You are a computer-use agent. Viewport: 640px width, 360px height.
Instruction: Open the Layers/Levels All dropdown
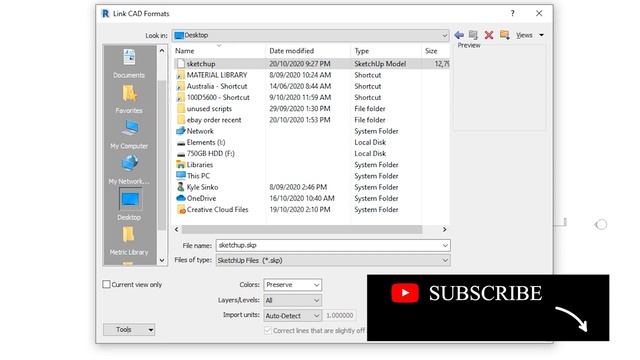[x=292, y=300]
